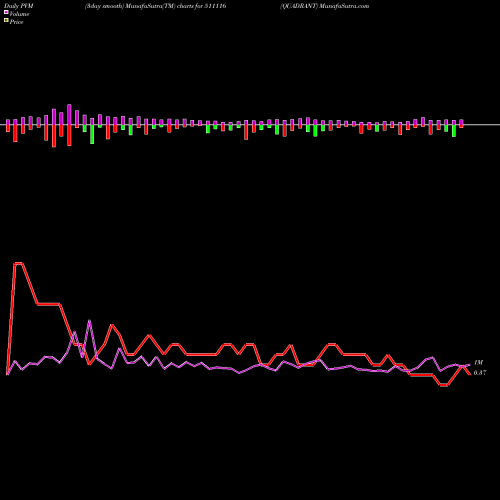The image size is (500, 500).
Task: Click the Volume legend color swatch
Action: click(6, 12)
